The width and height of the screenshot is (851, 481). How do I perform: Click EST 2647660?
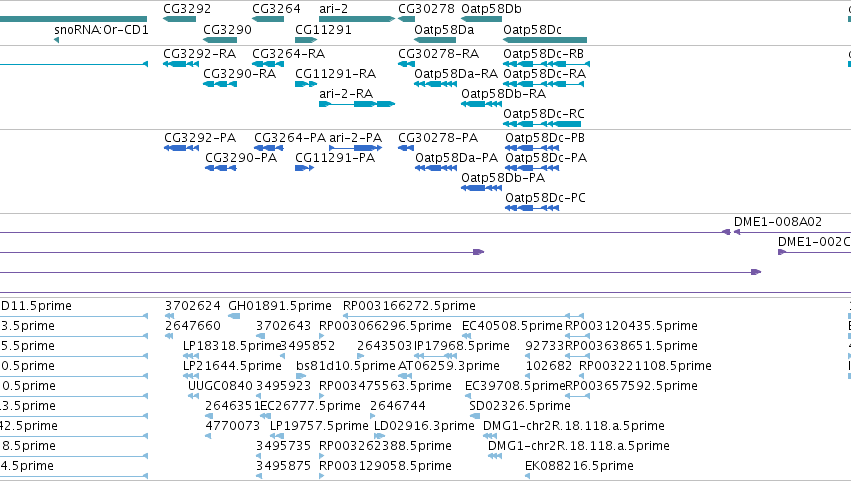(x=169, y=336)
